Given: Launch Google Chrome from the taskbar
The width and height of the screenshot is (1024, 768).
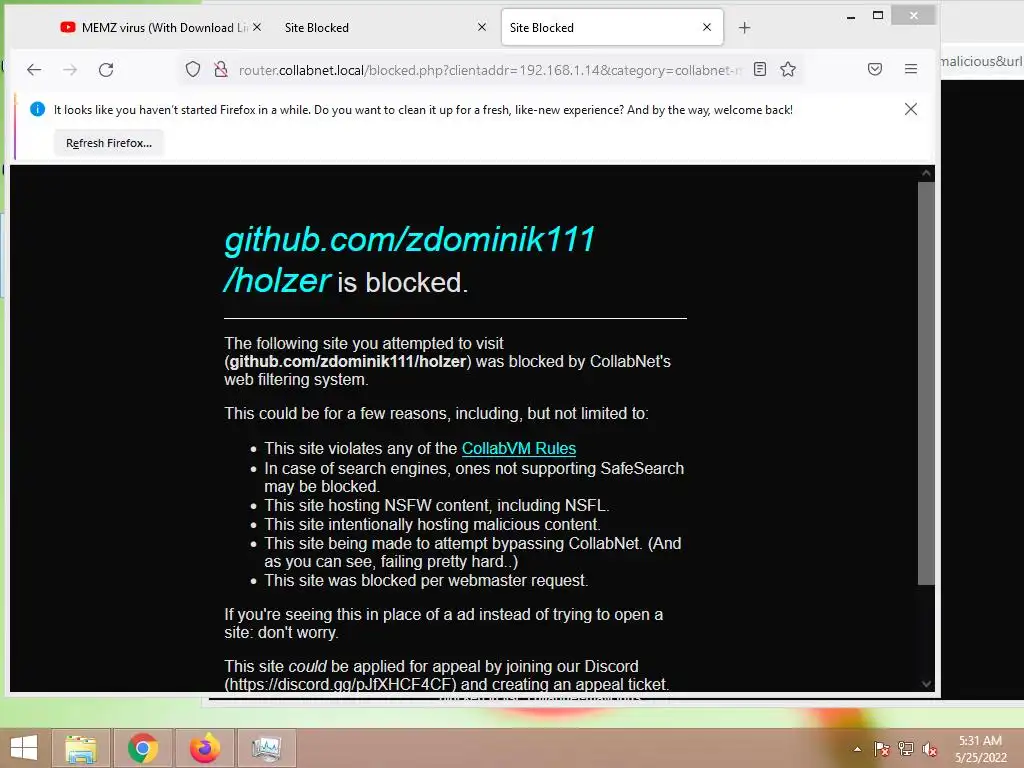Looking at the screenshot, I should [x=143, y=748].
